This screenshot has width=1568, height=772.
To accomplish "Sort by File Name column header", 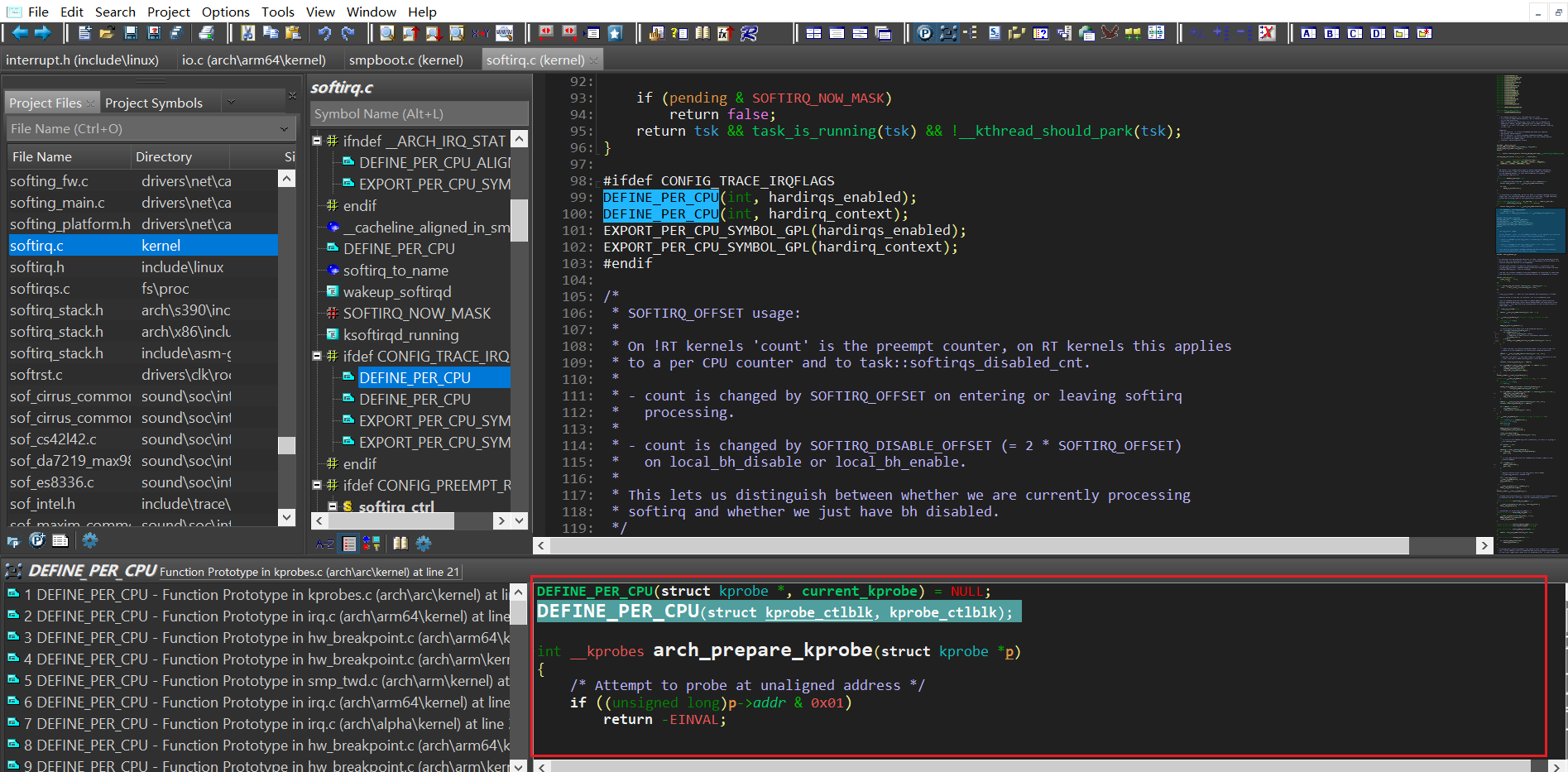I will (x=68, y=156).
